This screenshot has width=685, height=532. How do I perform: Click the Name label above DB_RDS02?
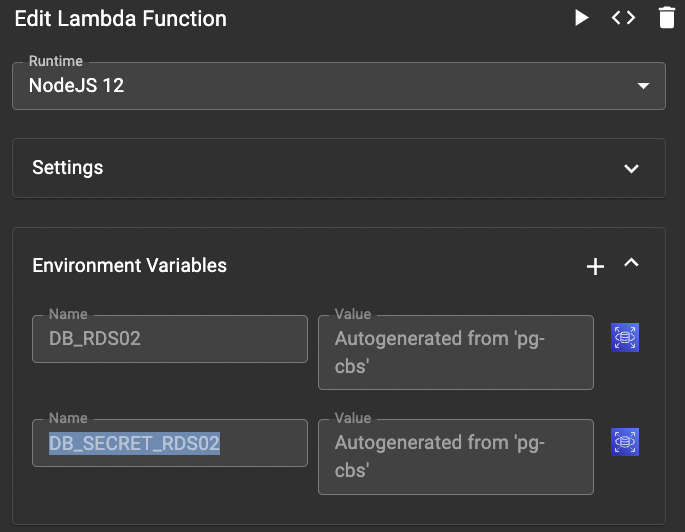(x=68, y=314)
